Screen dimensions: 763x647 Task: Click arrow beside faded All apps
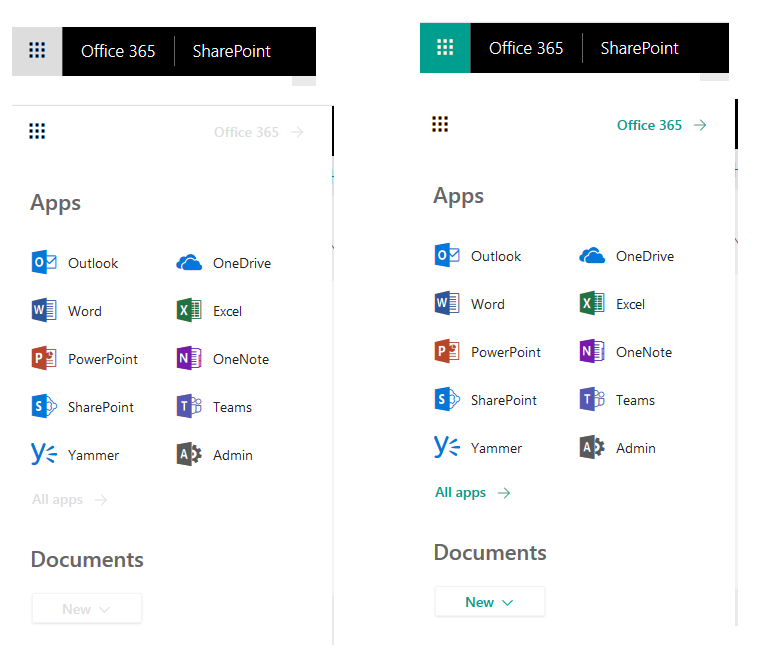tap(101, 500)
